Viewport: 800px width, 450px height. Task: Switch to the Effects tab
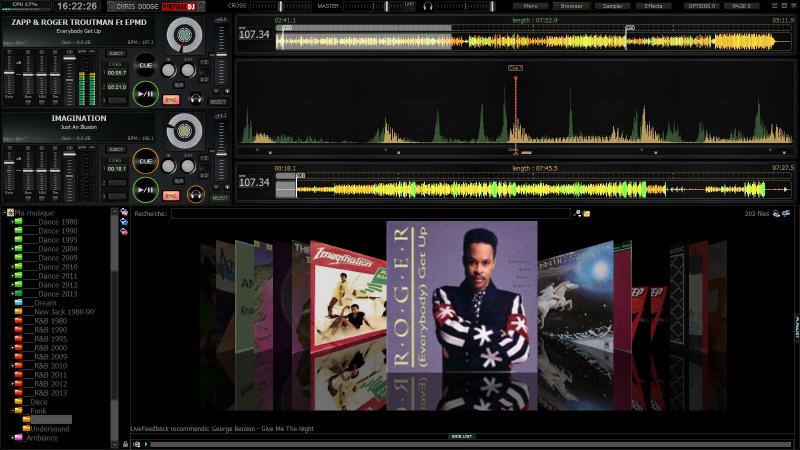coord(653,6)
